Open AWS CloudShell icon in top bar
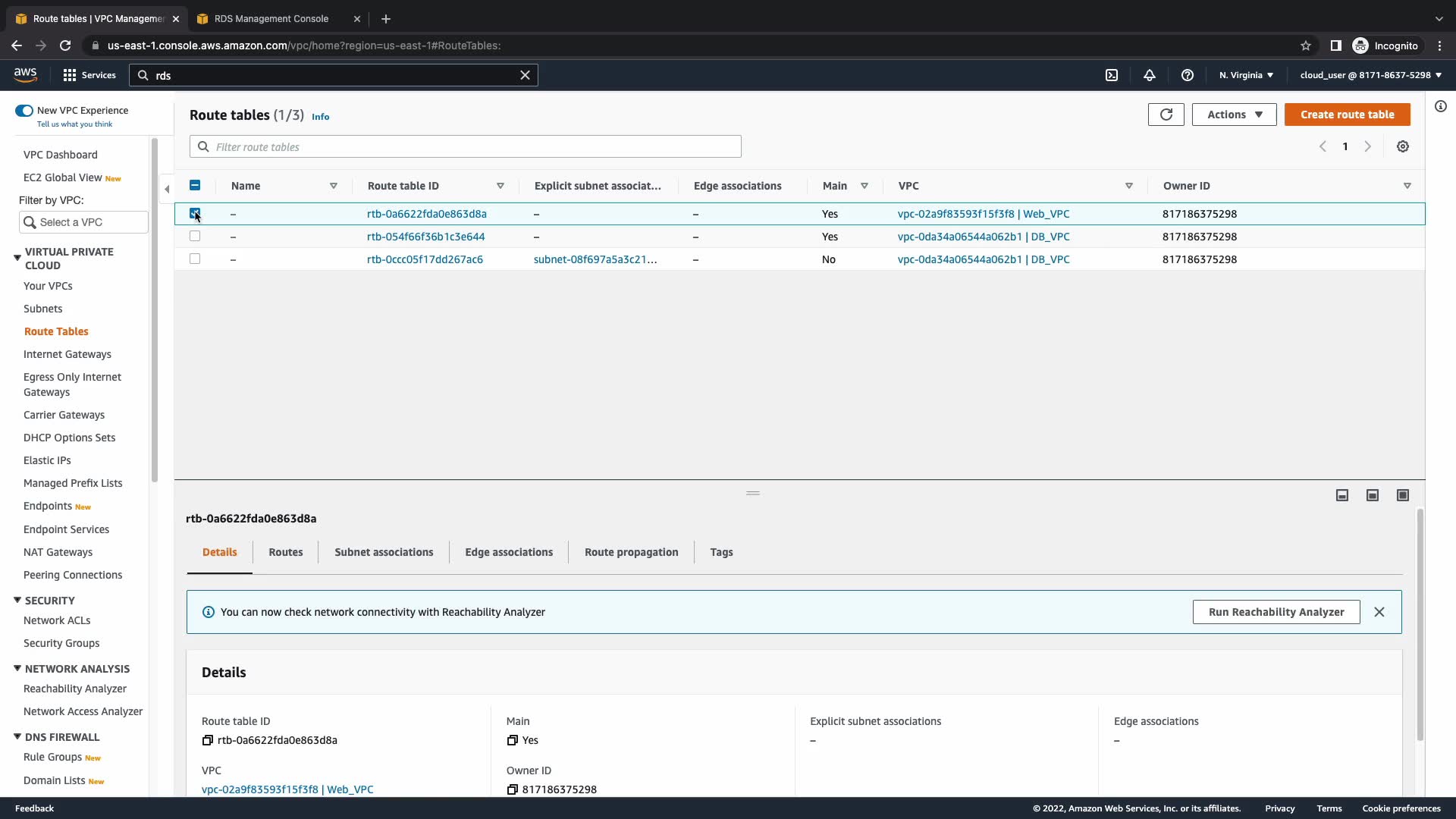The height and width of the screenshot is (819, 1456). point(1112,75)
